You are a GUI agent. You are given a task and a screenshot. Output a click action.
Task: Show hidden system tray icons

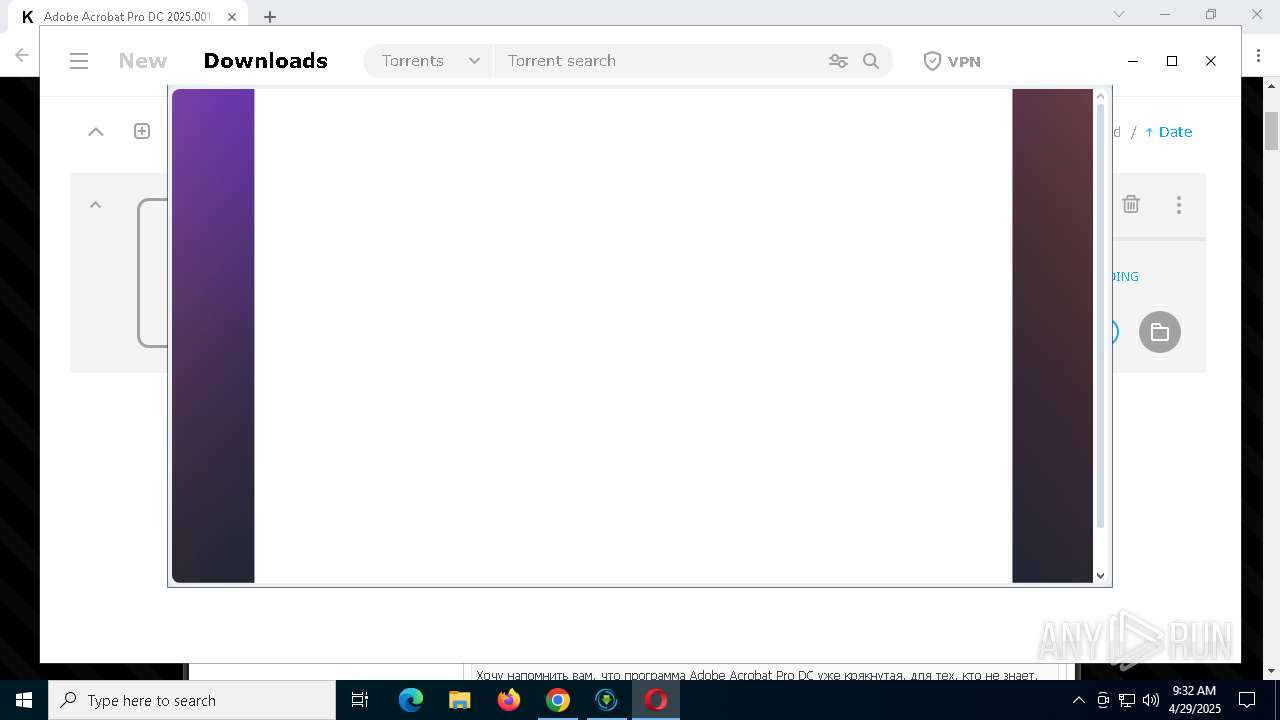click(x=1079, y=700)
